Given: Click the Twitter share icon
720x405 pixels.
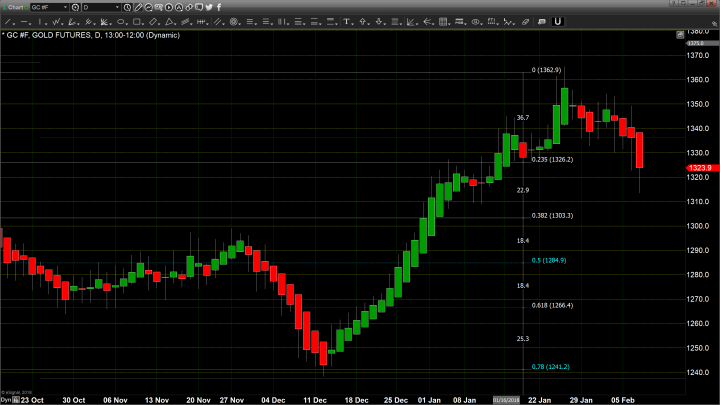Looking at the screenshot, I should click(208, 7).
